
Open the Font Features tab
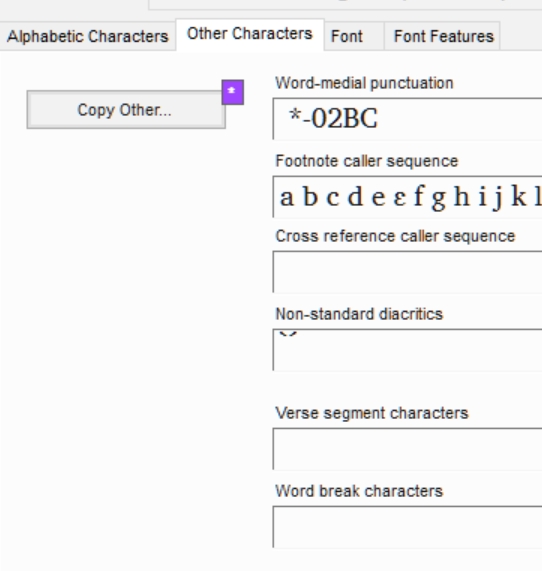pos(442,36)
